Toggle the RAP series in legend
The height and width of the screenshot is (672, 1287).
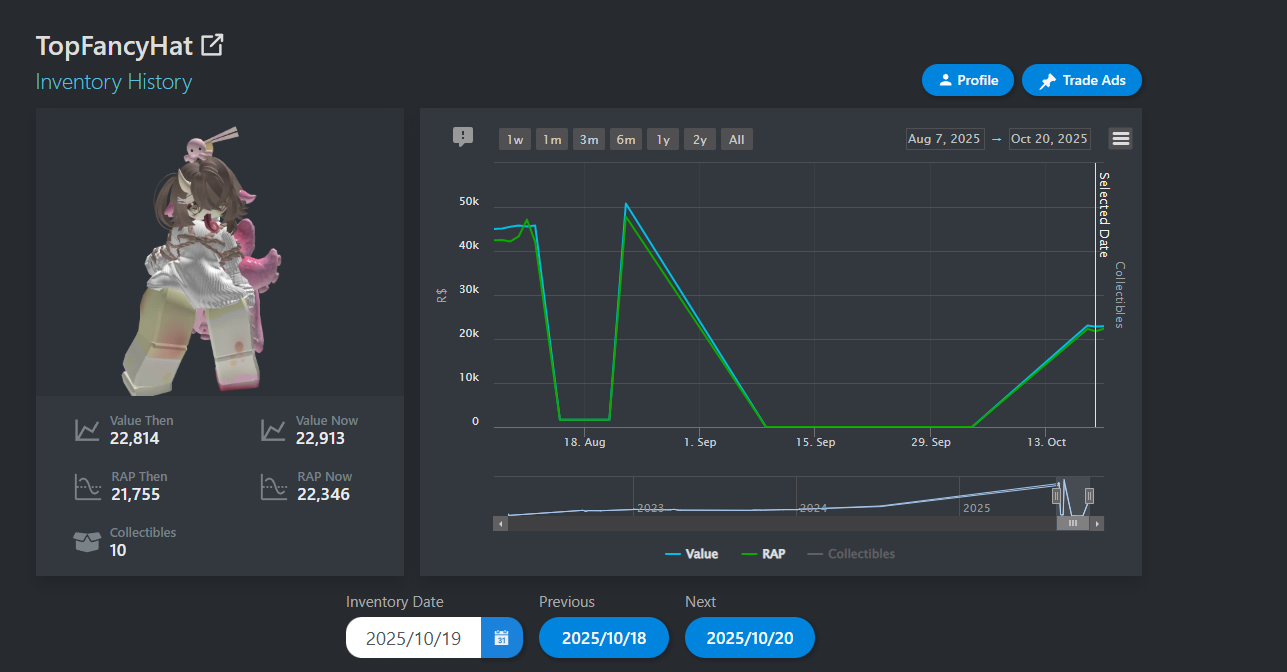point(764,553)
